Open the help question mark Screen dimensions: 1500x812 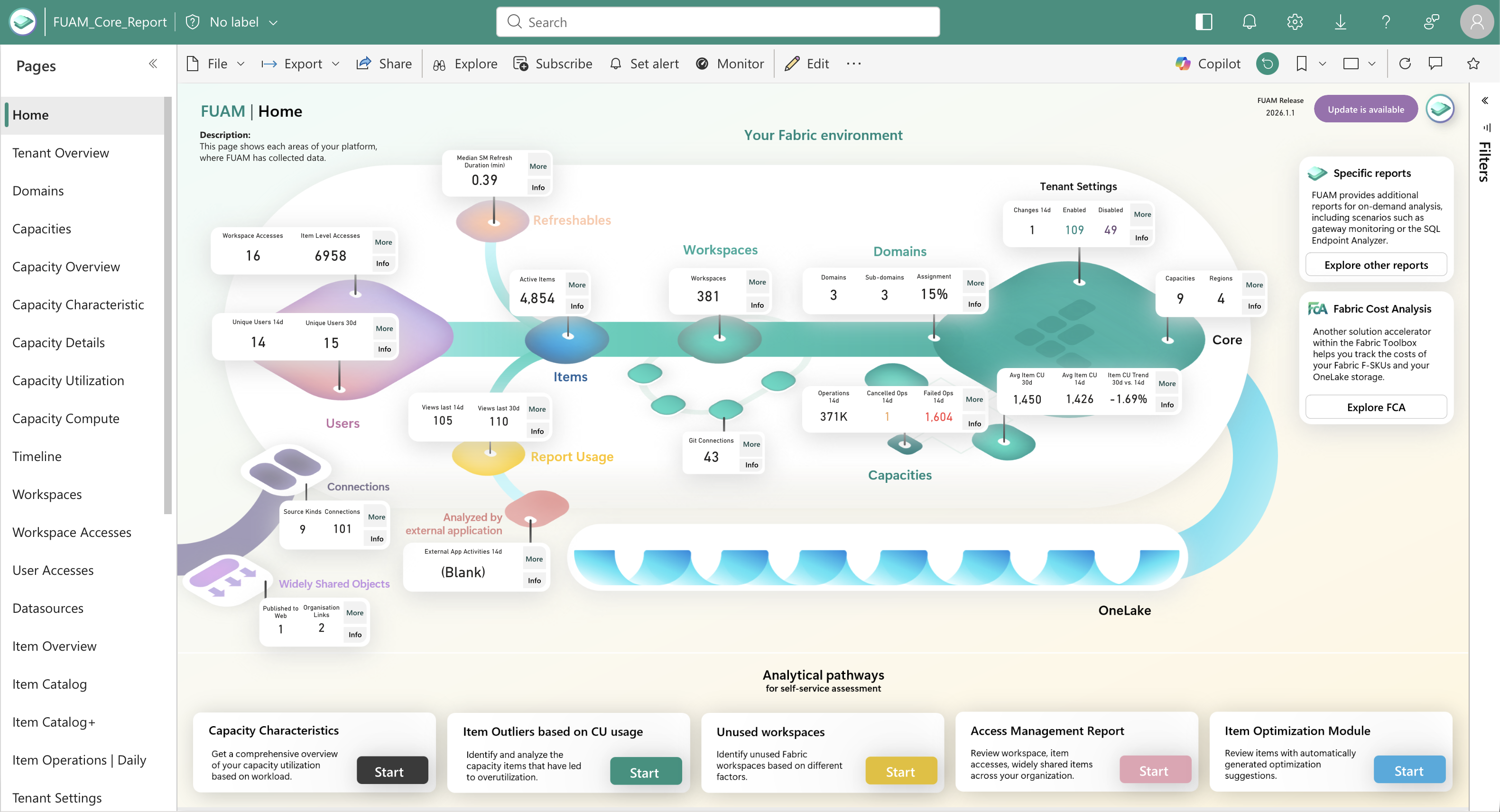tap(1386, 22)
